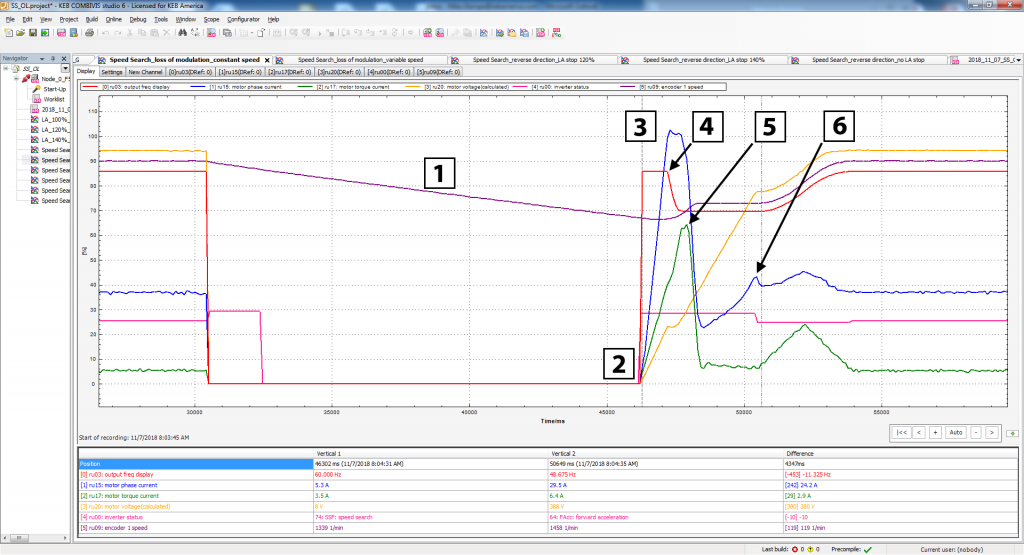Collapse the SS_OL project tree node
The image size is (1024, 555).
(6, 68)
